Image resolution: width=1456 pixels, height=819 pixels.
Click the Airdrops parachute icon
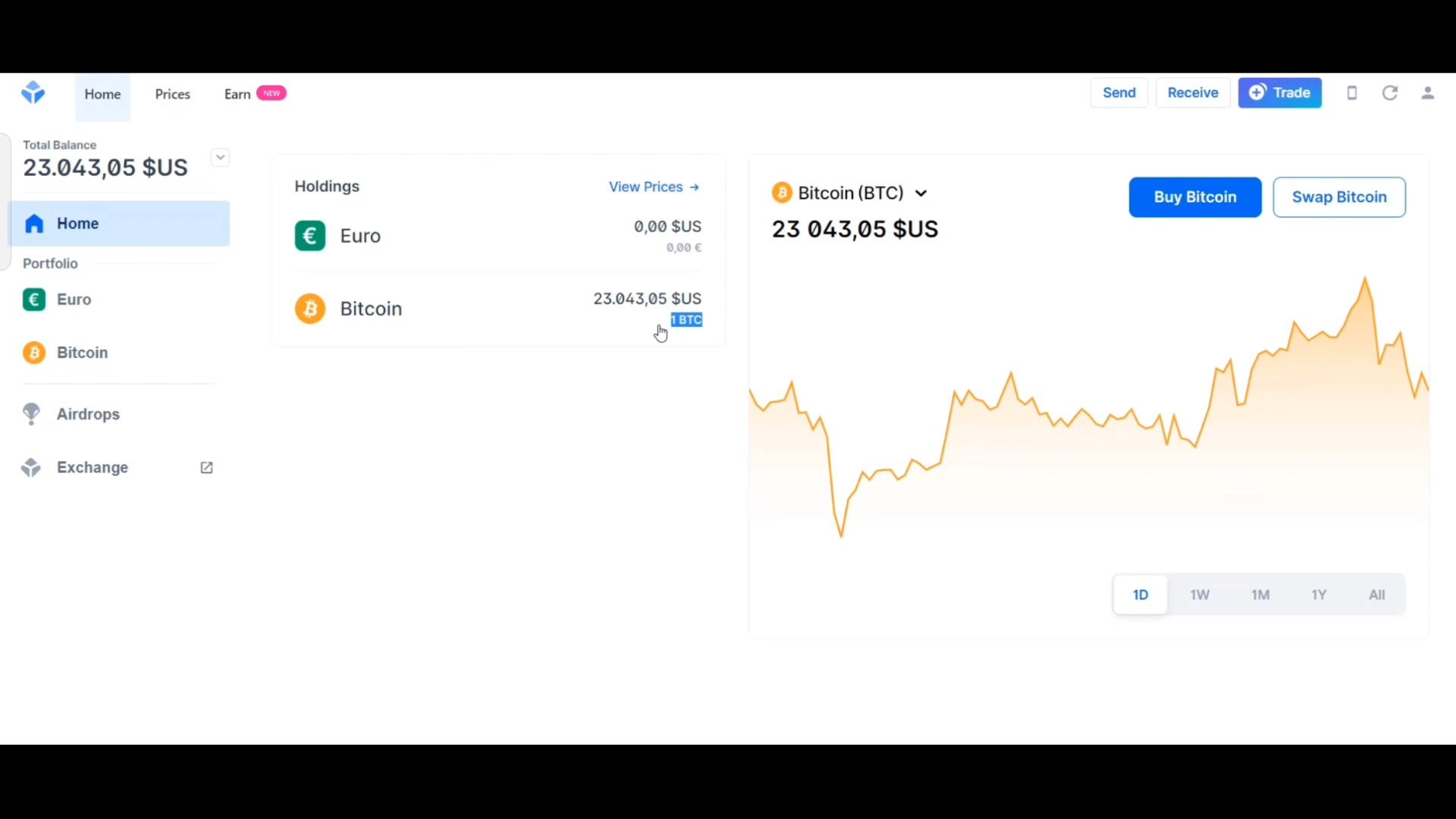pyautogui.click(x=31, y=414)
